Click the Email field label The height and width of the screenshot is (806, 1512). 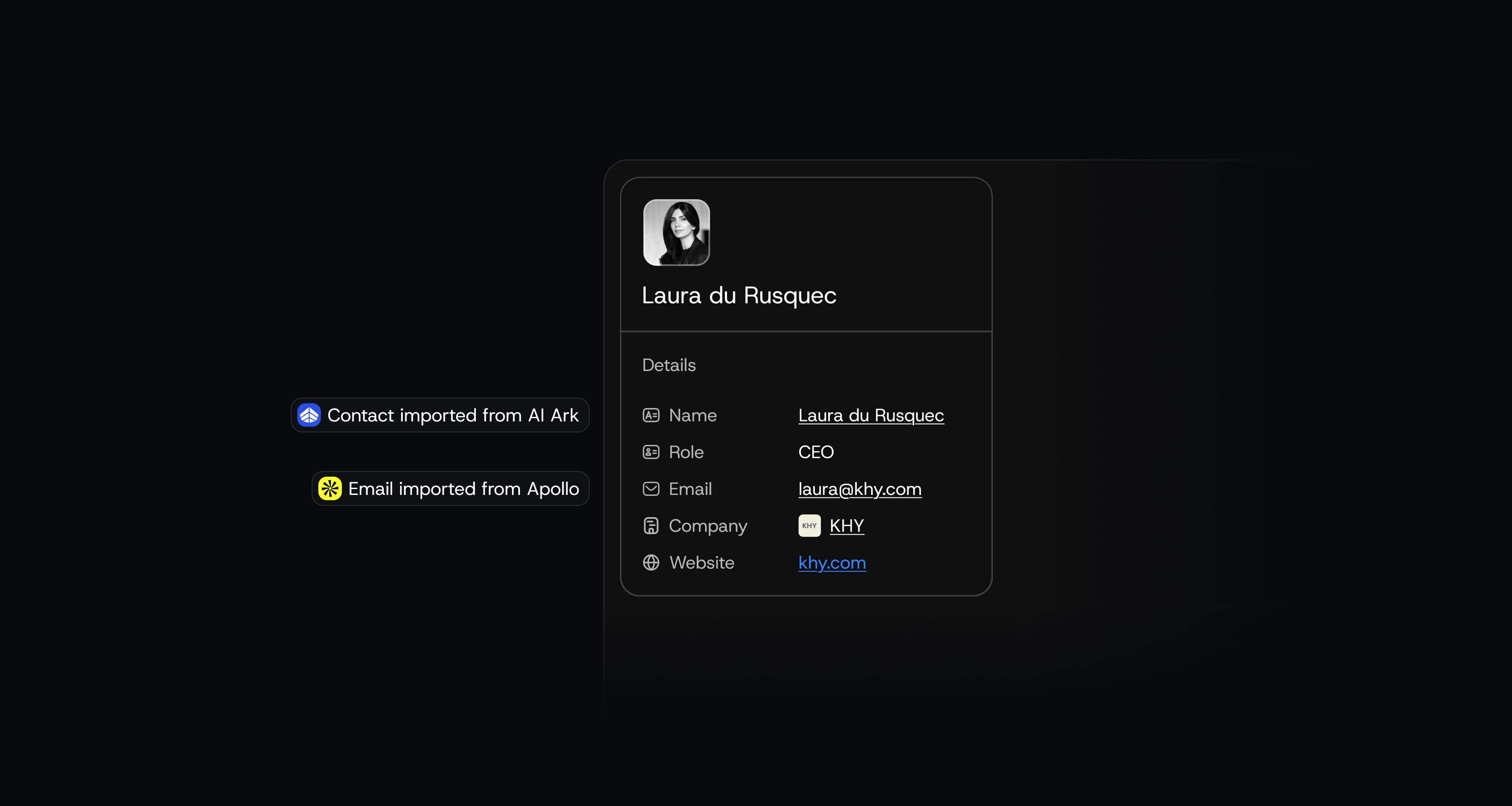[690, 489]
